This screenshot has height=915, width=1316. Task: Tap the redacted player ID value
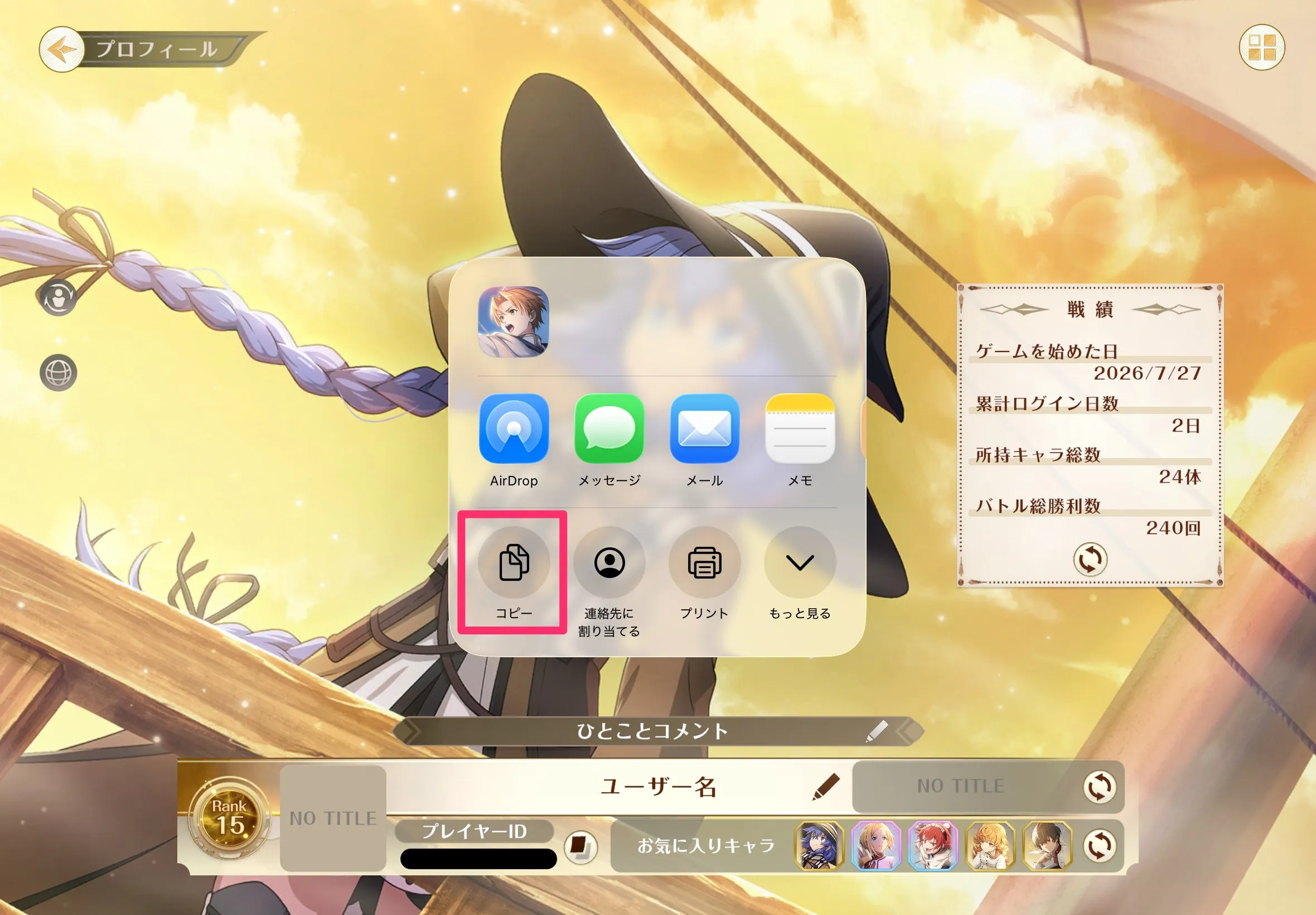(x=478, y=859)
